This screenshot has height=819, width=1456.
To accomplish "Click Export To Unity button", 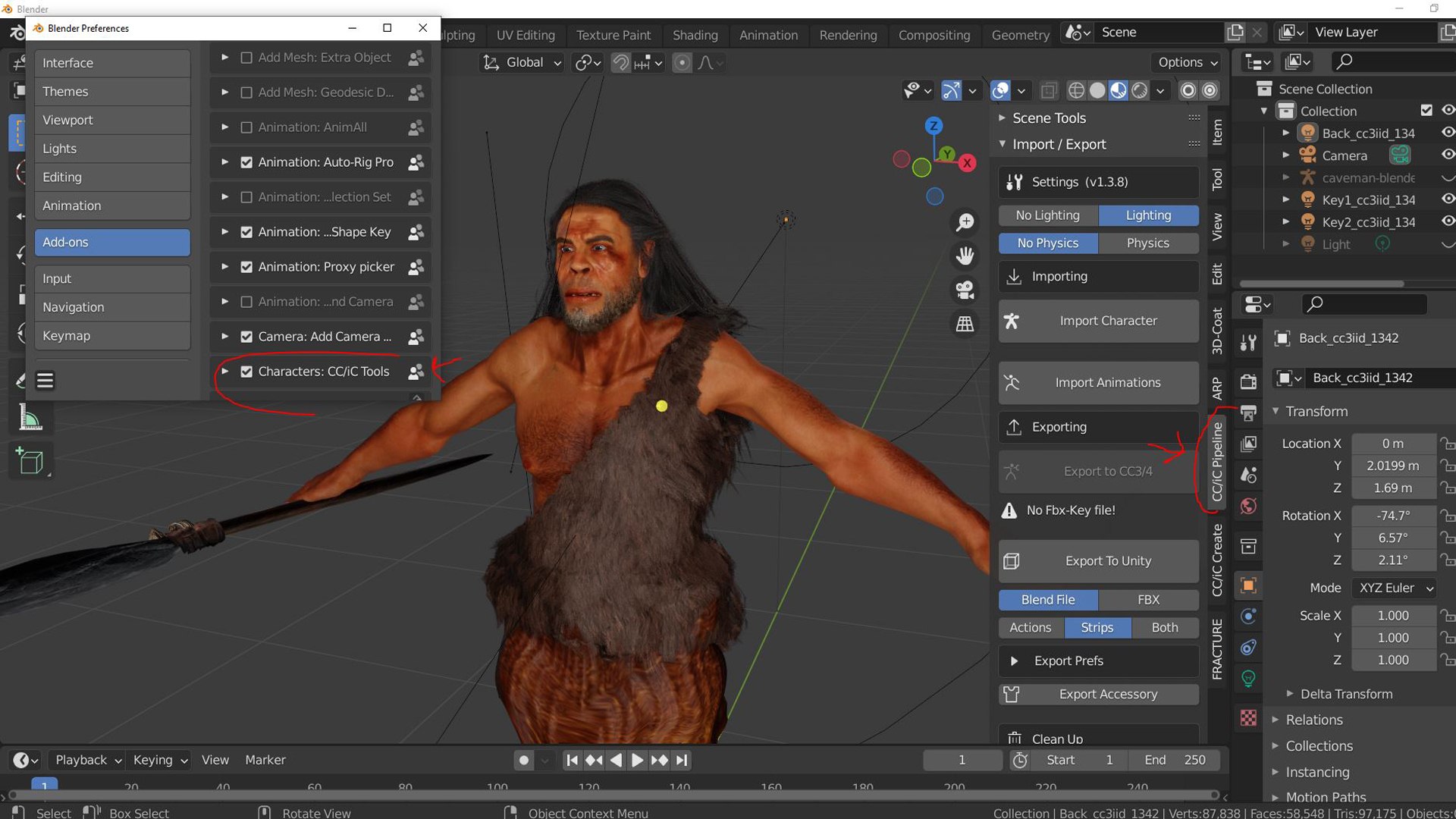I will 1098,561.
